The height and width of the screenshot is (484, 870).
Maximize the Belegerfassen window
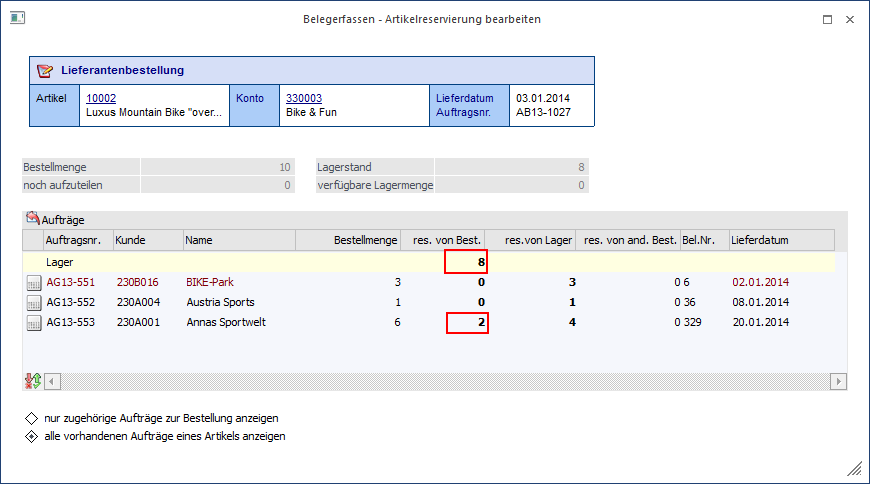[x=827, y=19]
